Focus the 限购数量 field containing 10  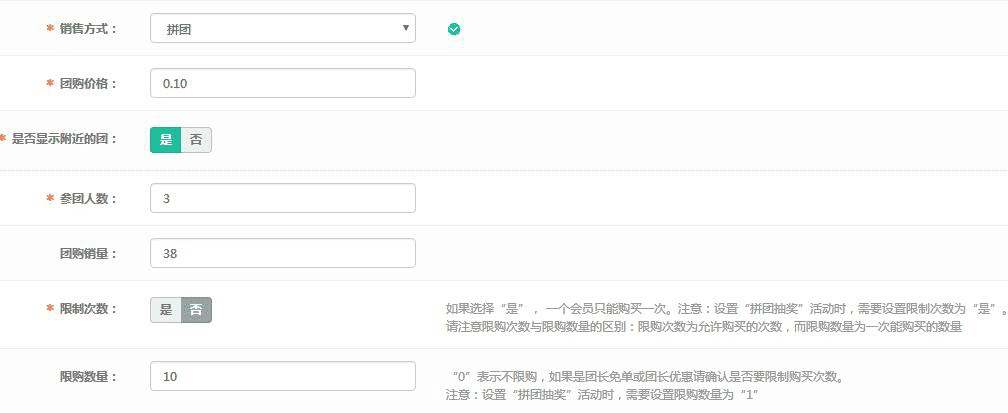point(282,376)
